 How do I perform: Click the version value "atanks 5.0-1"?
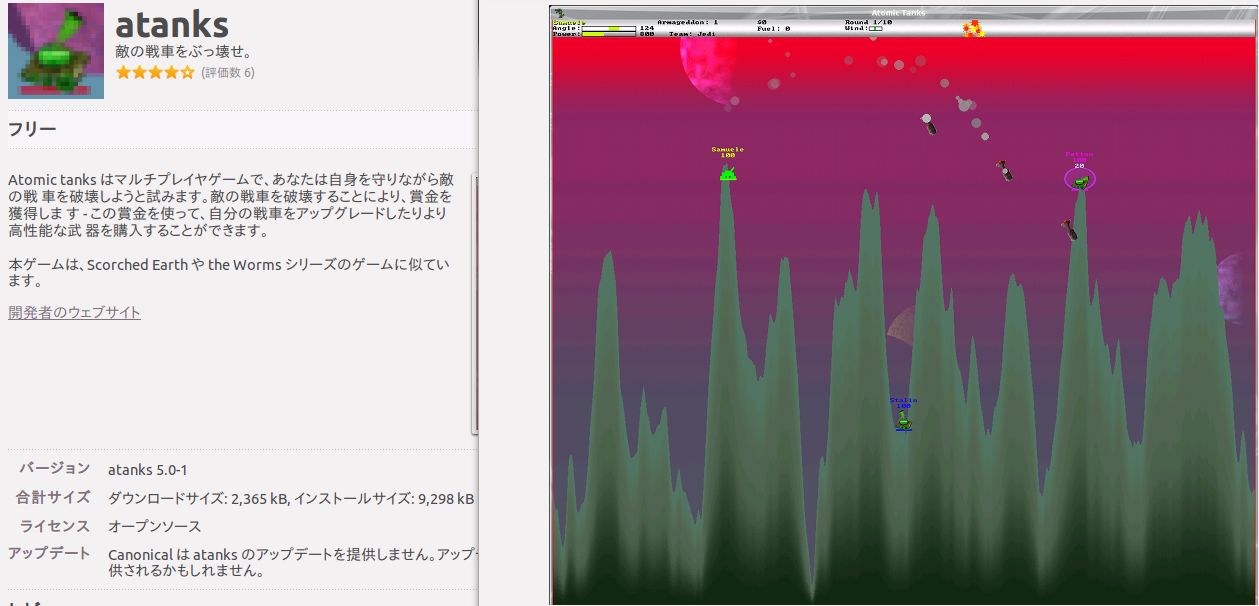click(x=148, y=469)
